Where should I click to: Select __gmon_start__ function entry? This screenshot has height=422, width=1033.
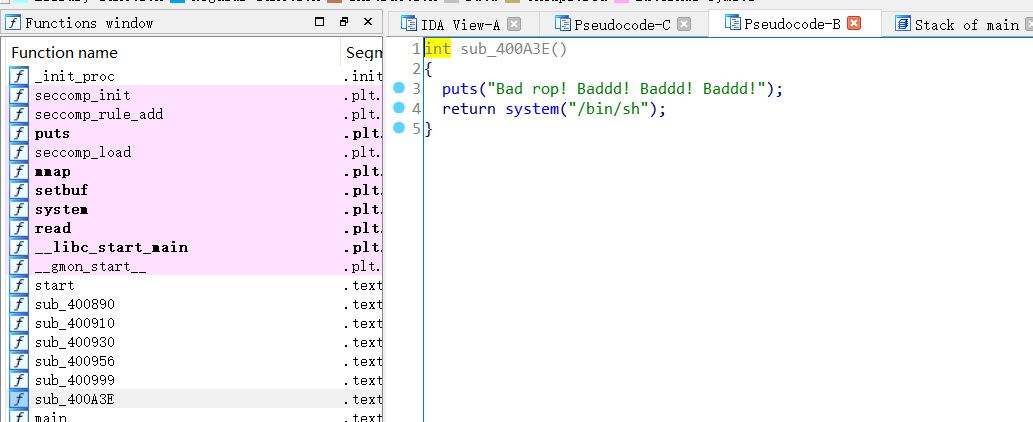(195, 267)
